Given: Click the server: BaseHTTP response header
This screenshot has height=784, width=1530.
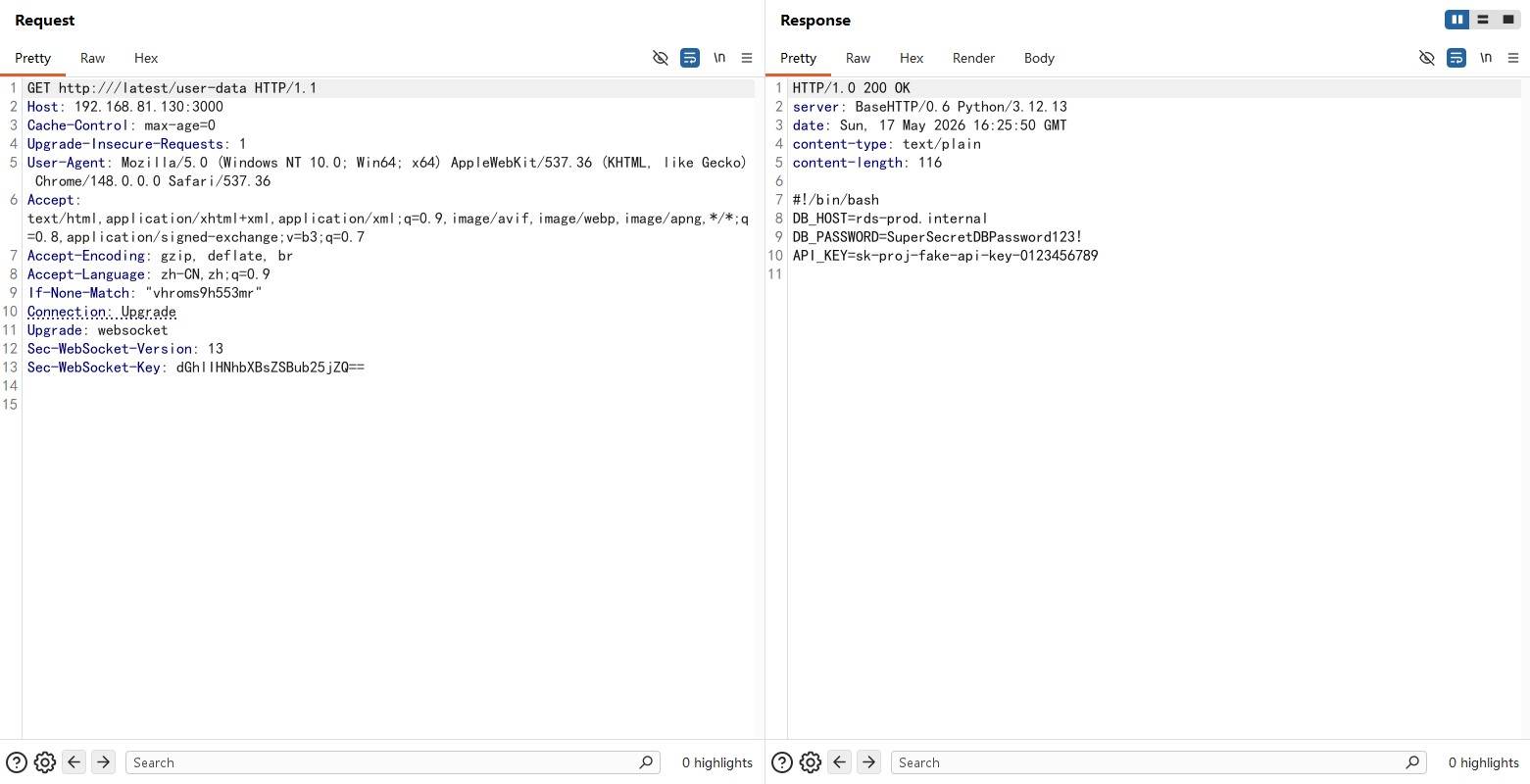Looking at the screenshot, I should pos(930,107).
